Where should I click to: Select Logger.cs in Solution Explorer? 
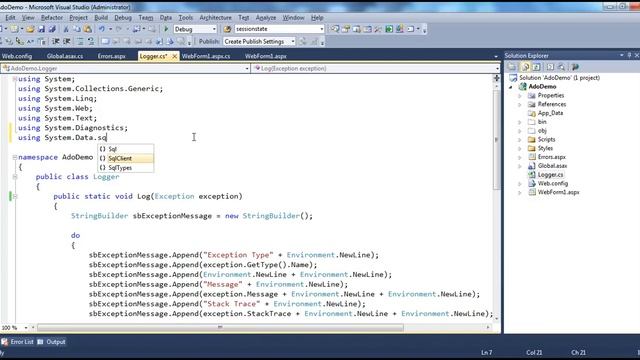point(550,175)
